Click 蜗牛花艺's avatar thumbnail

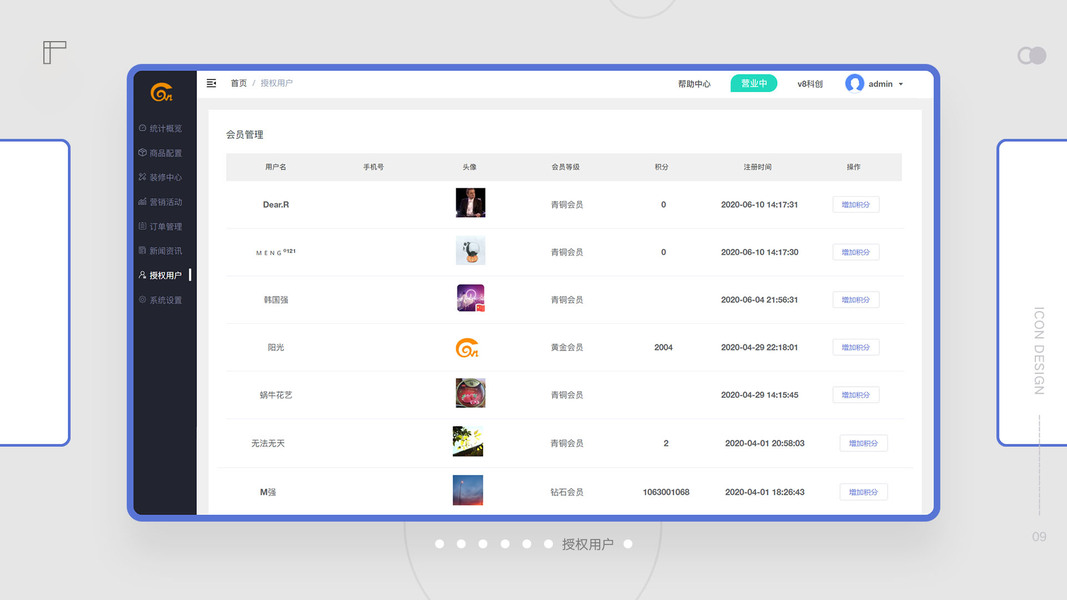point(470,393)
